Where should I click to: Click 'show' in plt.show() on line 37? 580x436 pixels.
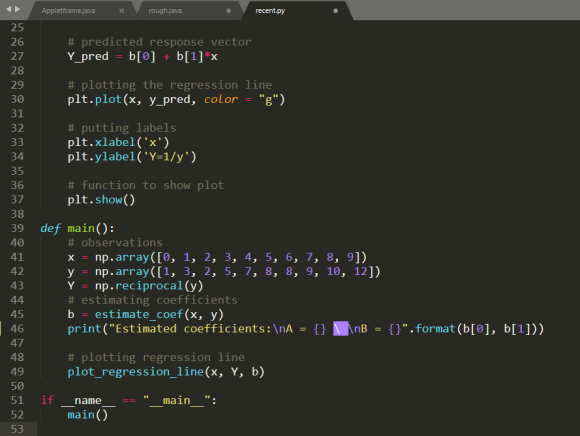point(108,200)
